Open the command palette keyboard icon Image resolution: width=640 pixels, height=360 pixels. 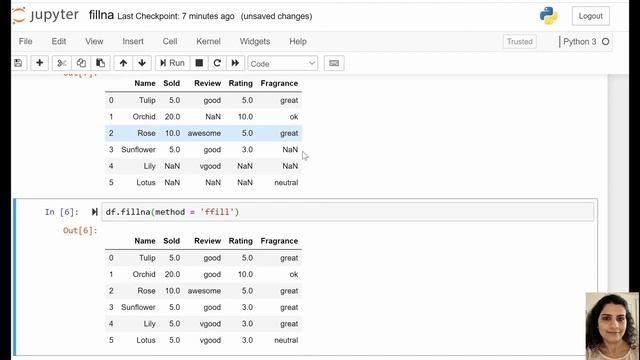pos(334,63)
